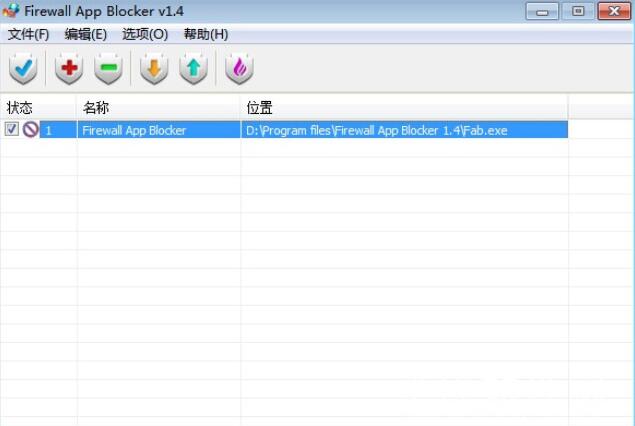Screen dimensions: 635x426
Task: Click the Fab.exe file path cell
Action: (x=376, y=130)
